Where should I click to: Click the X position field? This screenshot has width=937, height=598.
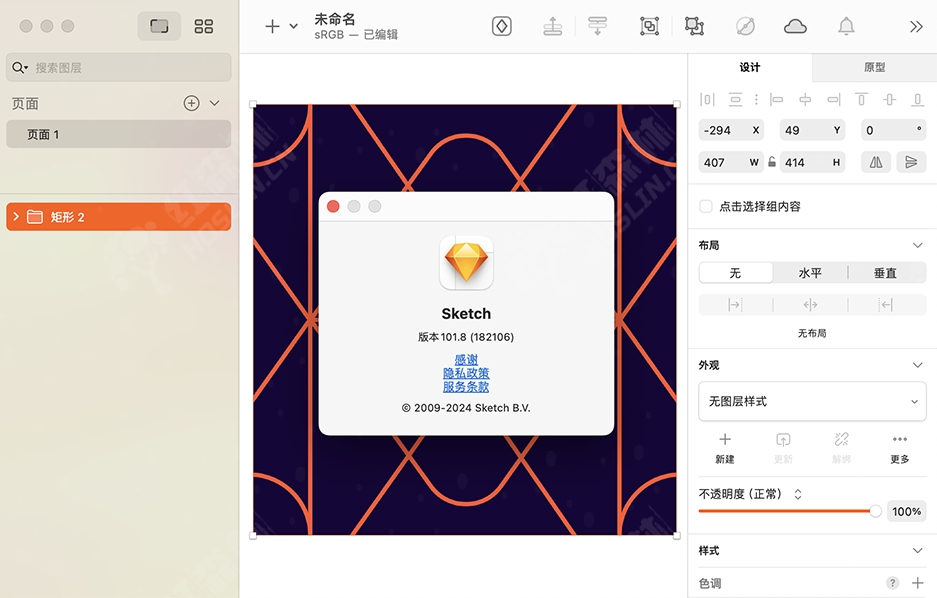(x=731, y=130)
